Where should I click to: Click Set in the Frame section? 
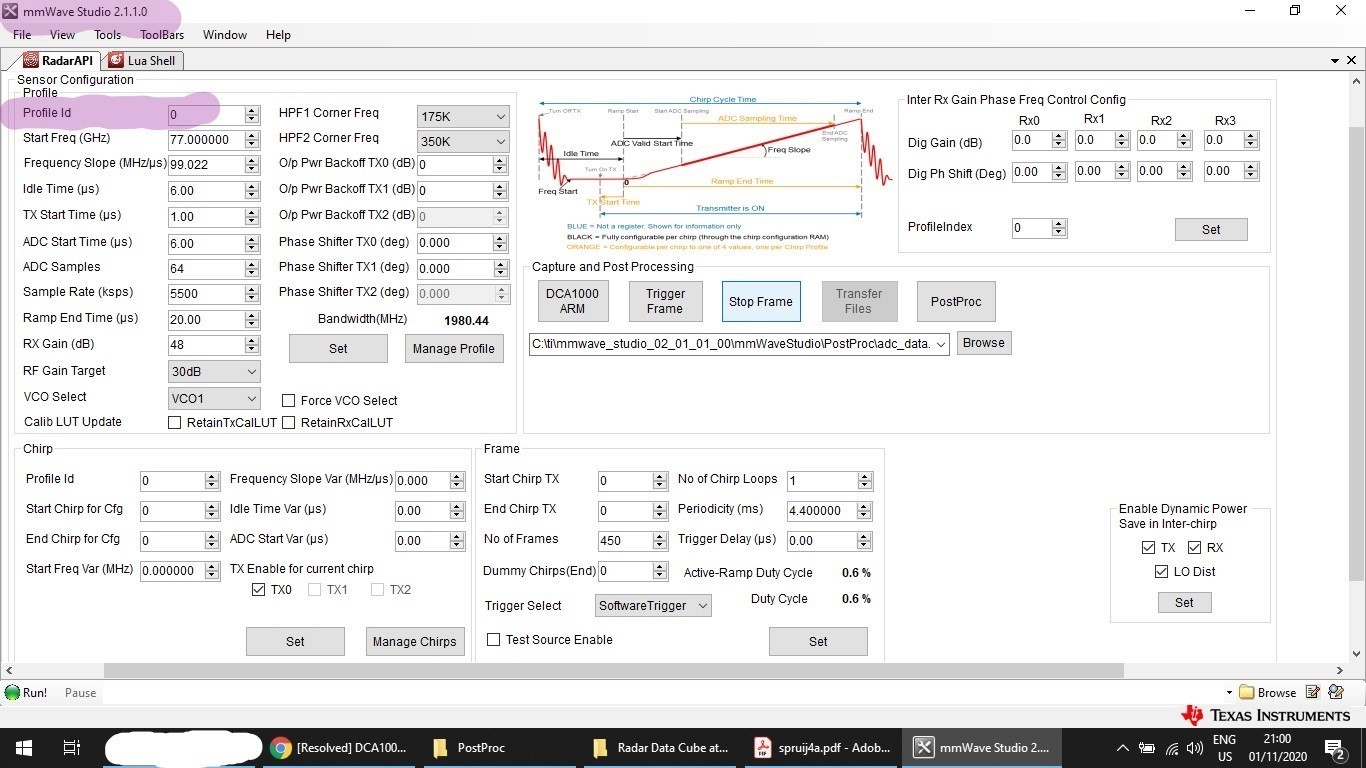(x=818, y=641)
